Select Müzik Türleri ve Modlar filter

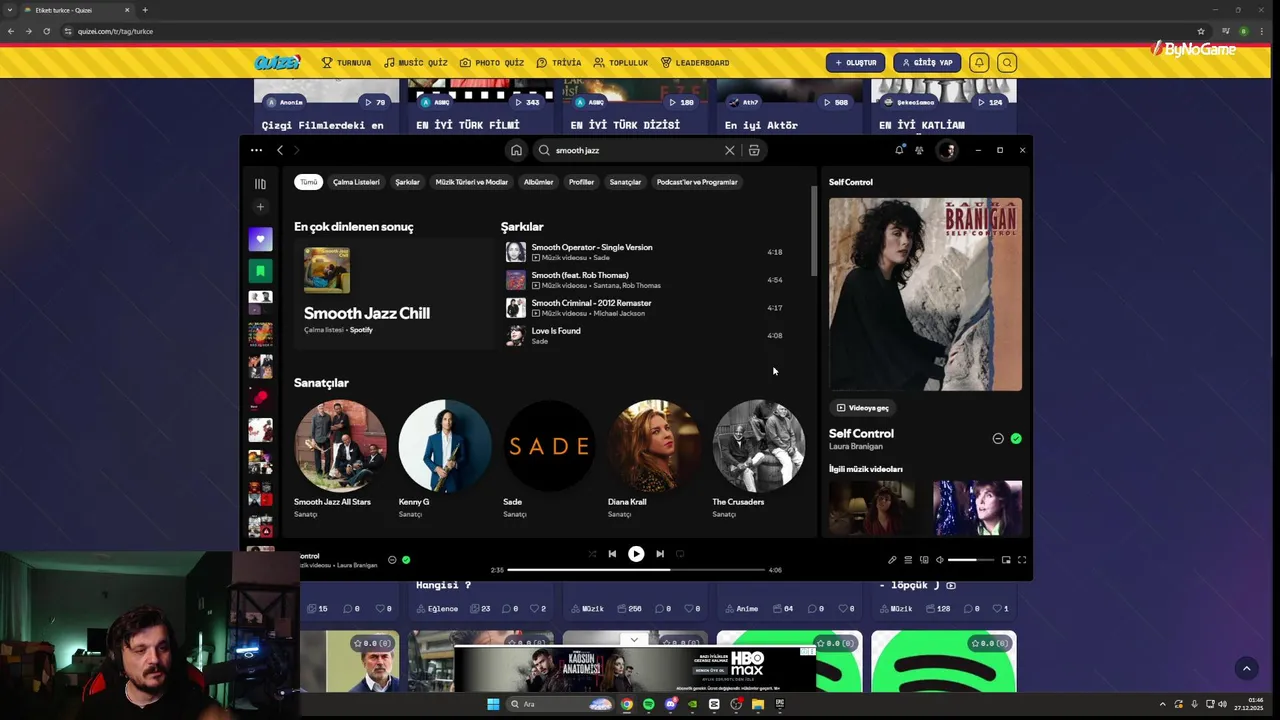point(471,182)
